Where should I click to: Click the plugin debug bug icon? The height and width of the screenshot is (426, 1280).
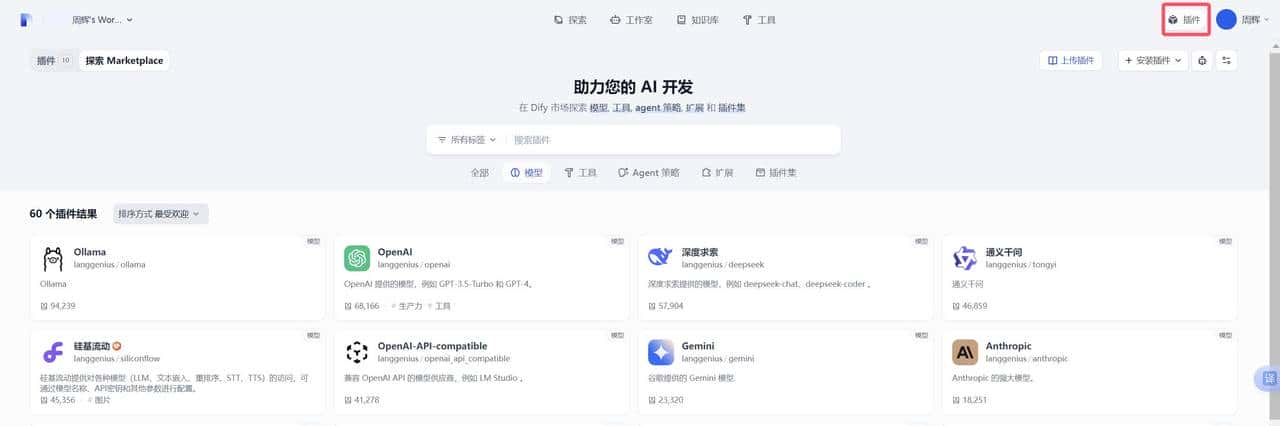coord(1202,61)
